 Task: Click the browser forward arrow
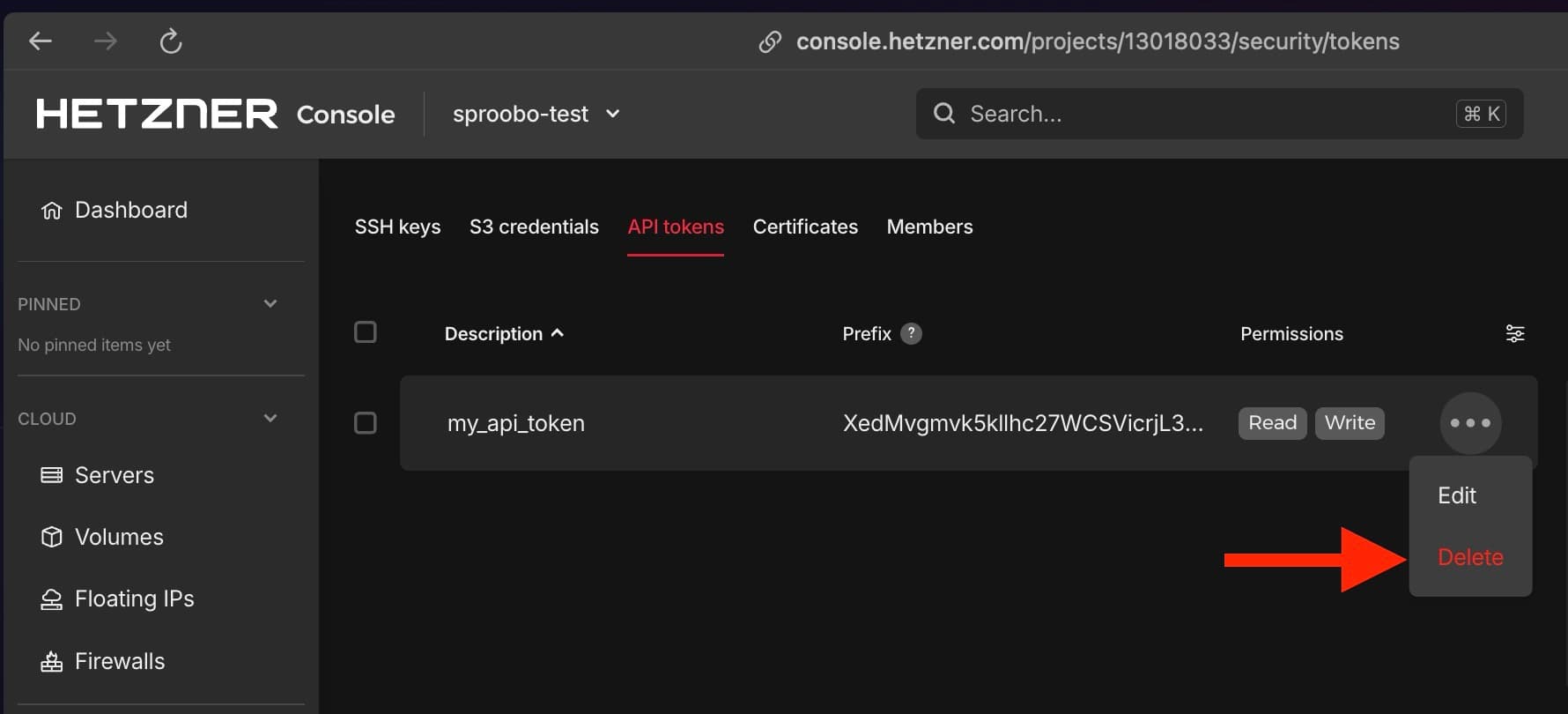[x=106, y=41]
